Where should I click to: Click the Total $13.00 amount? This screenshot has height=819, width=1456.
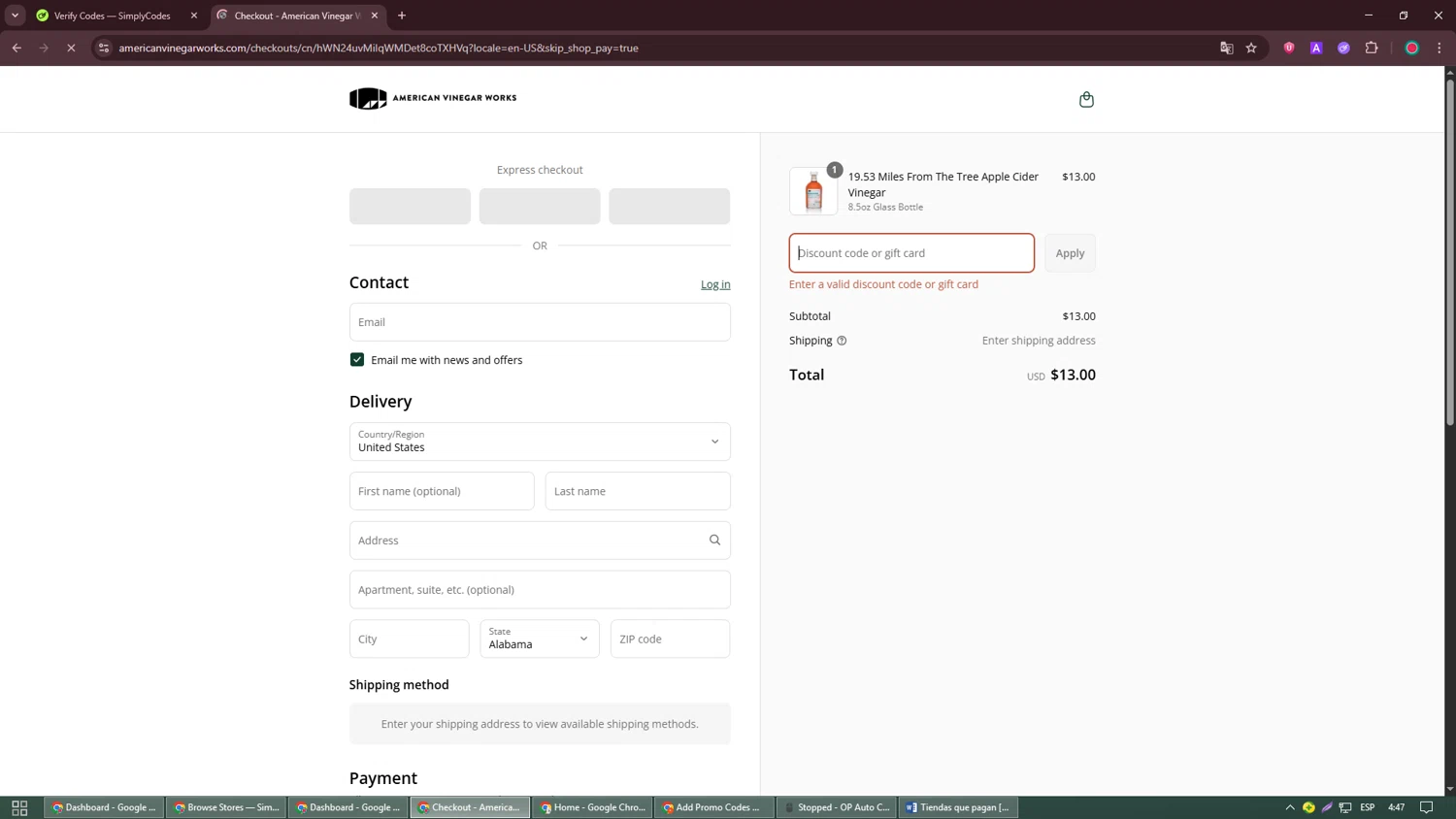click(1073, 375)
